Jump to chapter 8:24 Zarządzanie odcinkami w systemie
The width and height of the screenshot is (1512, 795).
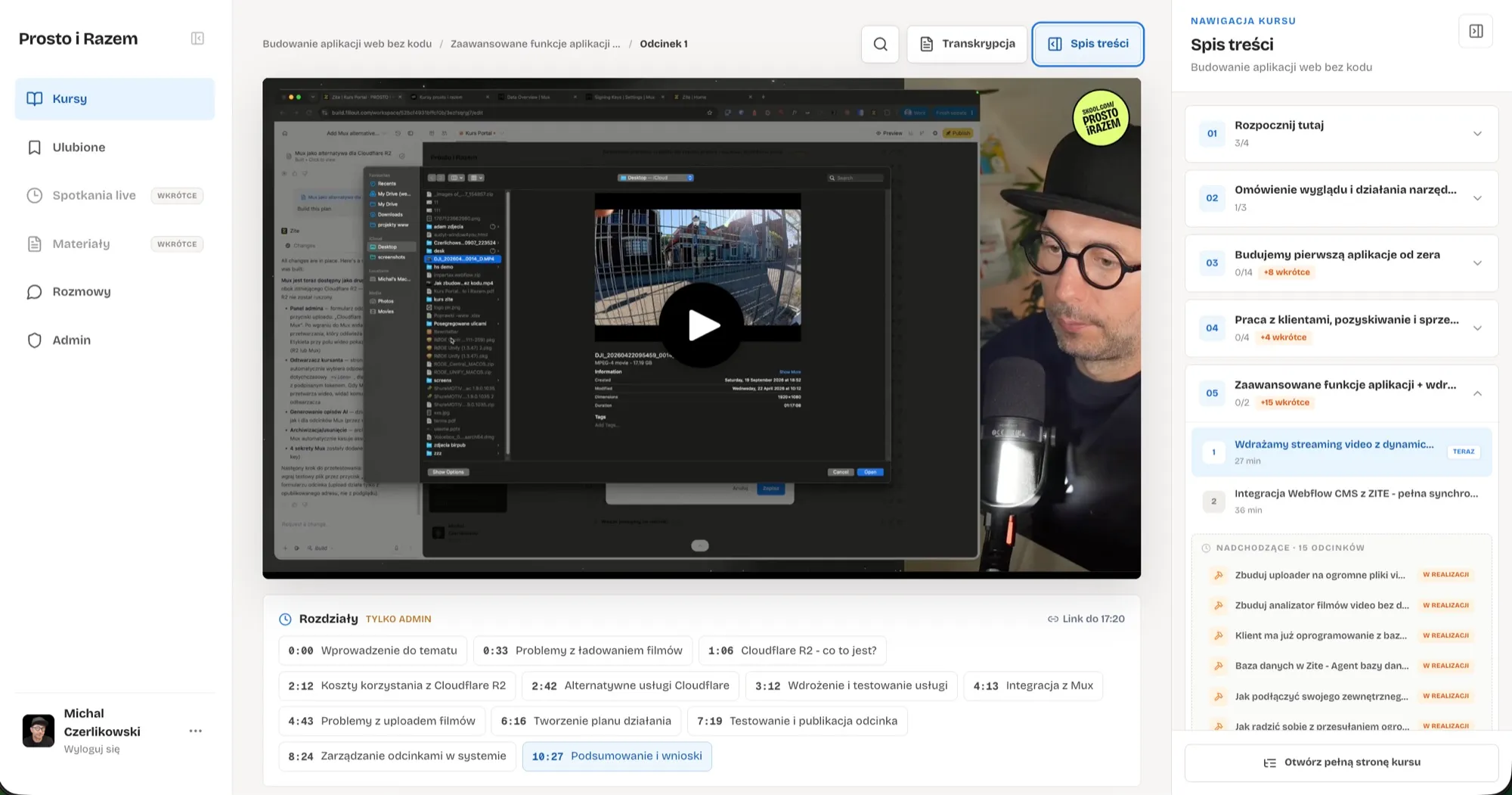[397, 756]
